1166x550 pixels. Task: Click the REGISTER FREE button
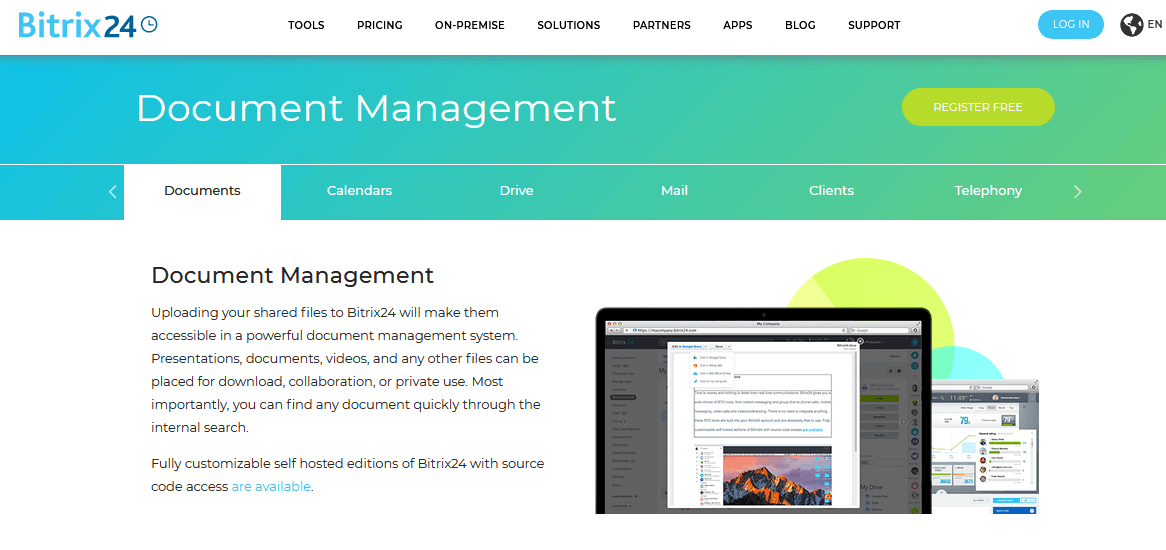point(978,107)
